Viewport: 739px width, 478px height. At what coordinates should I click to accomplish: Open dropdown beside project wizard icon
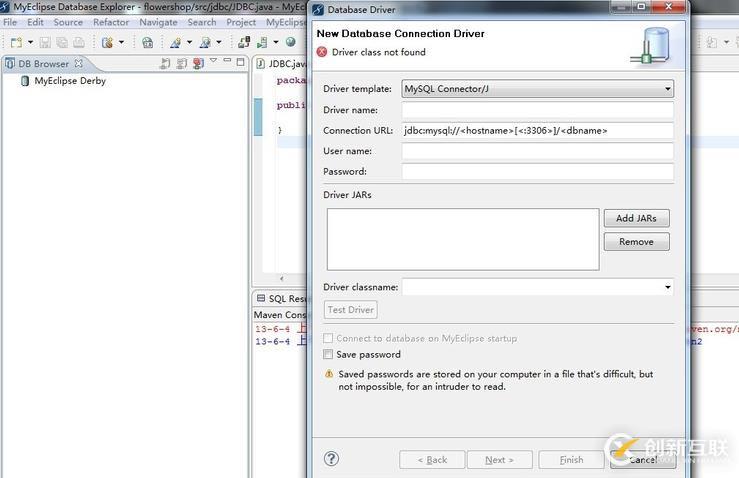(x=121, y=42)
